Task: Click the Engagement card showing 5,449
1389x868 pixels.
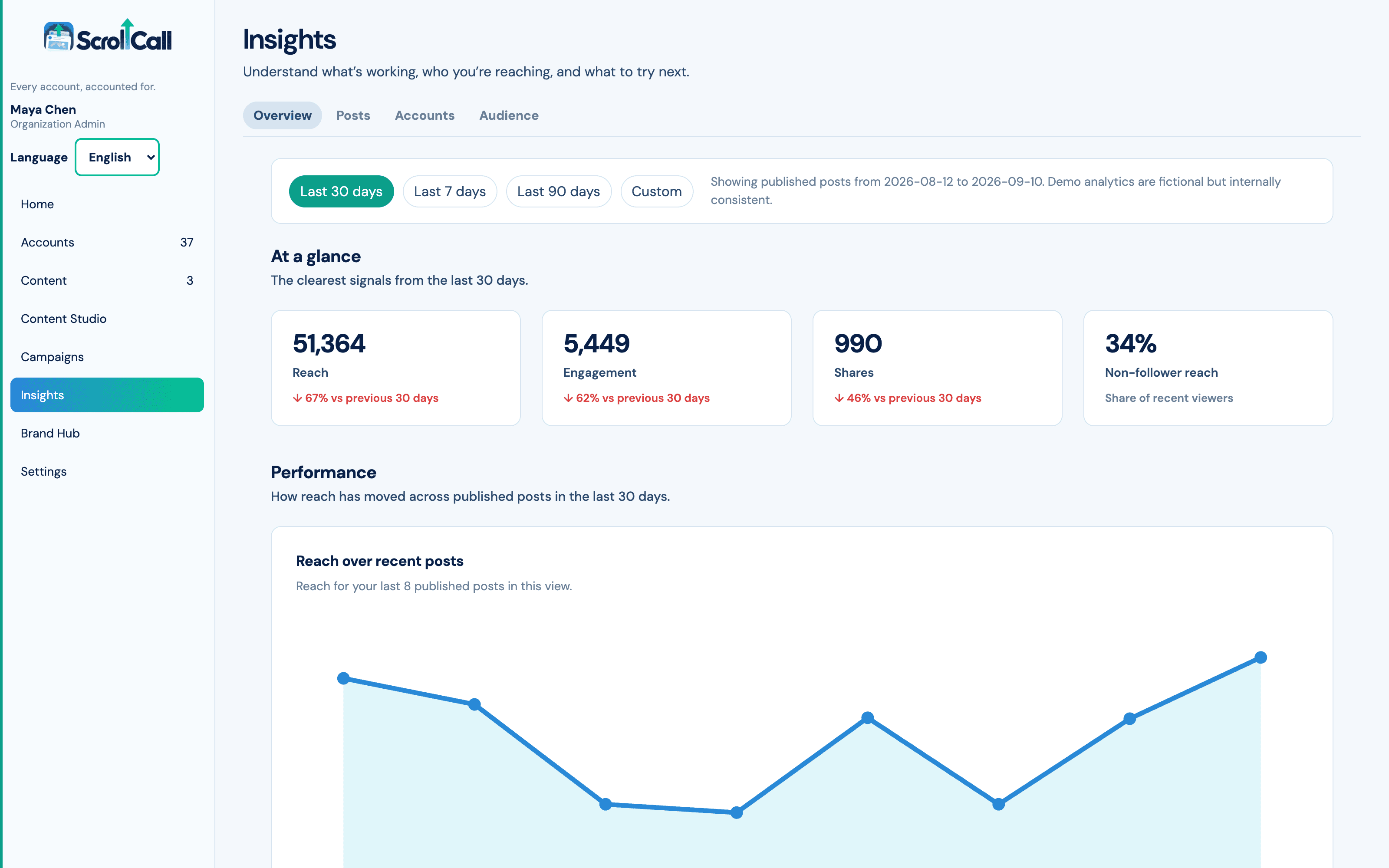Action: tap(666, 368)
